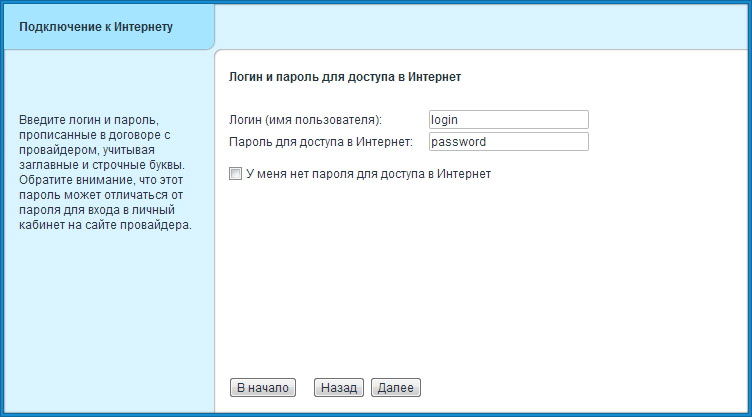Click empty white area above the navigation buttons
Screen dimensions: 752x417
click(x=480, y=290)
